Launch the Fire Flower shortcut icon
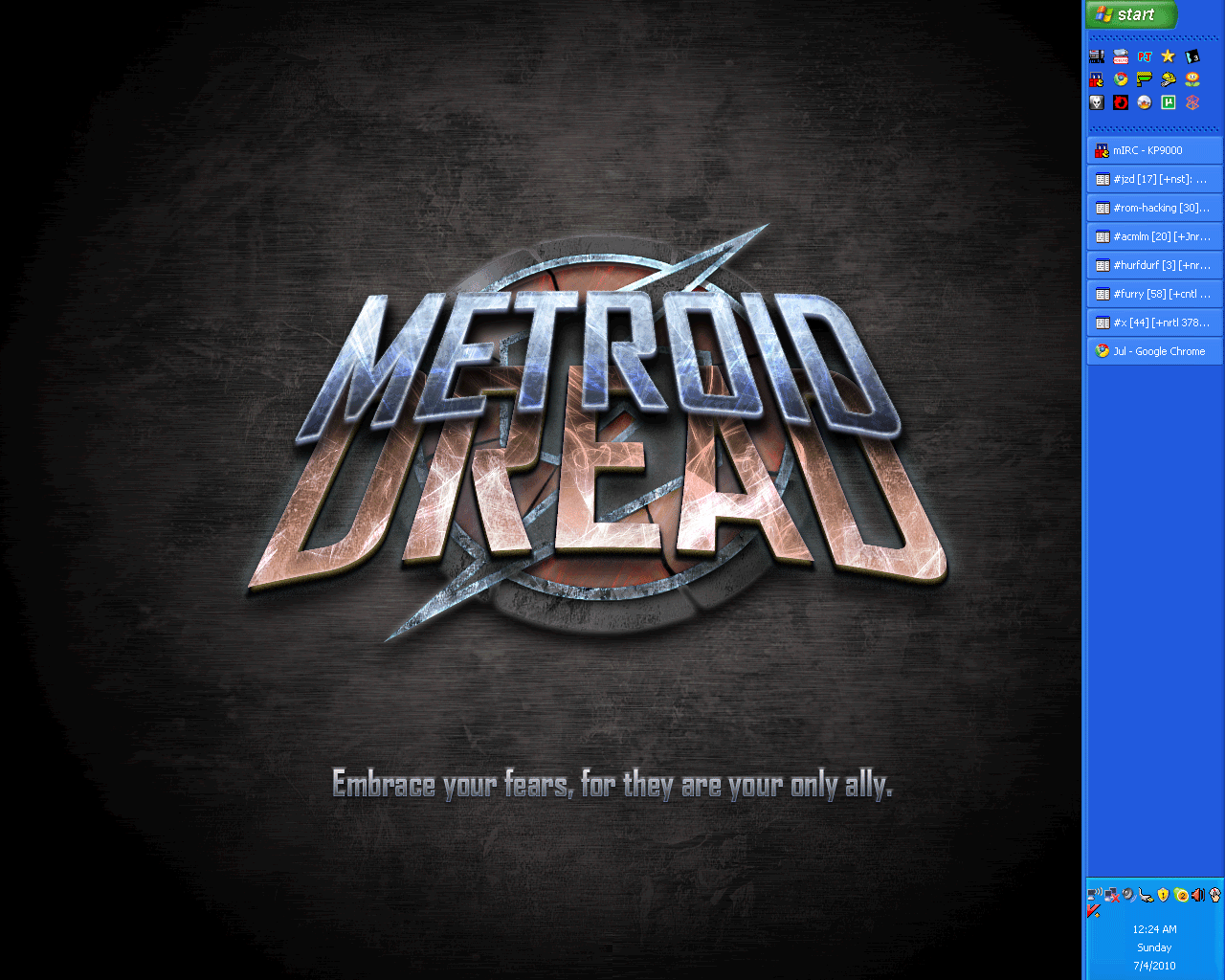This screenshot has height=980, width=1225. click(x=1192, y=79)
